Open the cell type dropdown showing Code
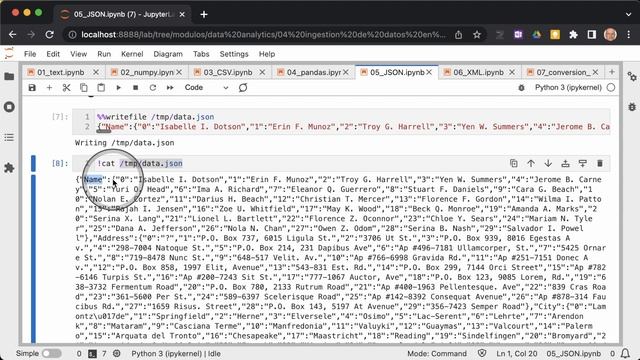640x360 pixels. [206, 88]
